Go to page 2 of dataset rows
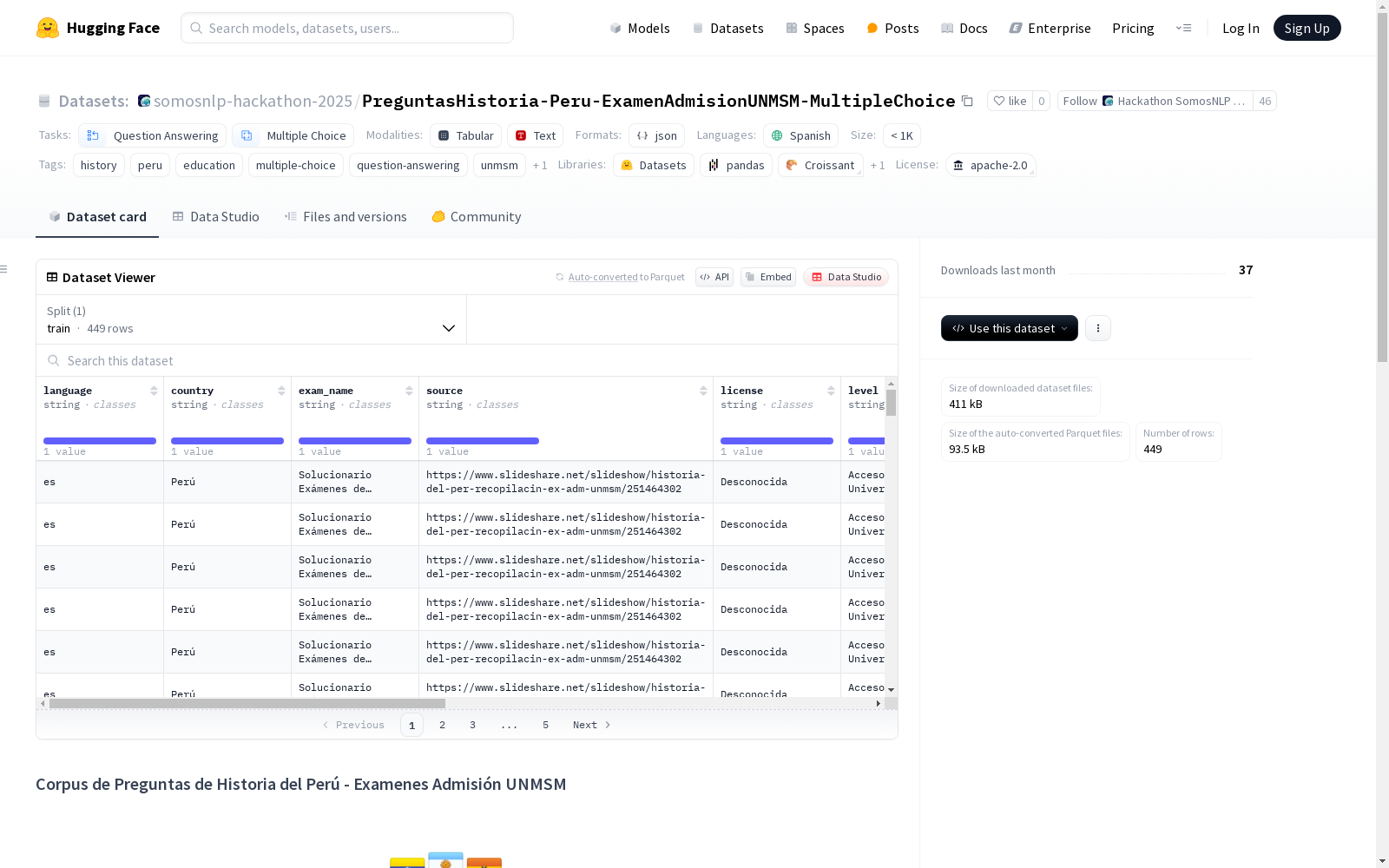Image resolution: width=1389 pixels, height=868 pixels. pyautogui.click(x=442, y=725)
